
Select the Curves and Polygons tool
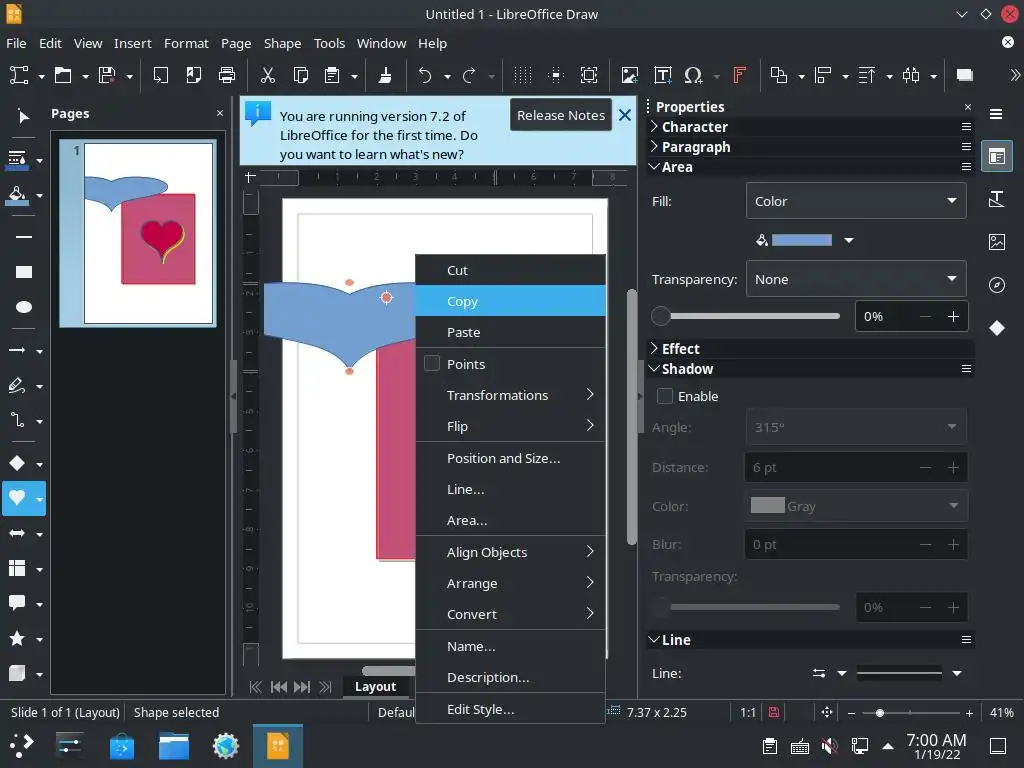pos(18,385)
